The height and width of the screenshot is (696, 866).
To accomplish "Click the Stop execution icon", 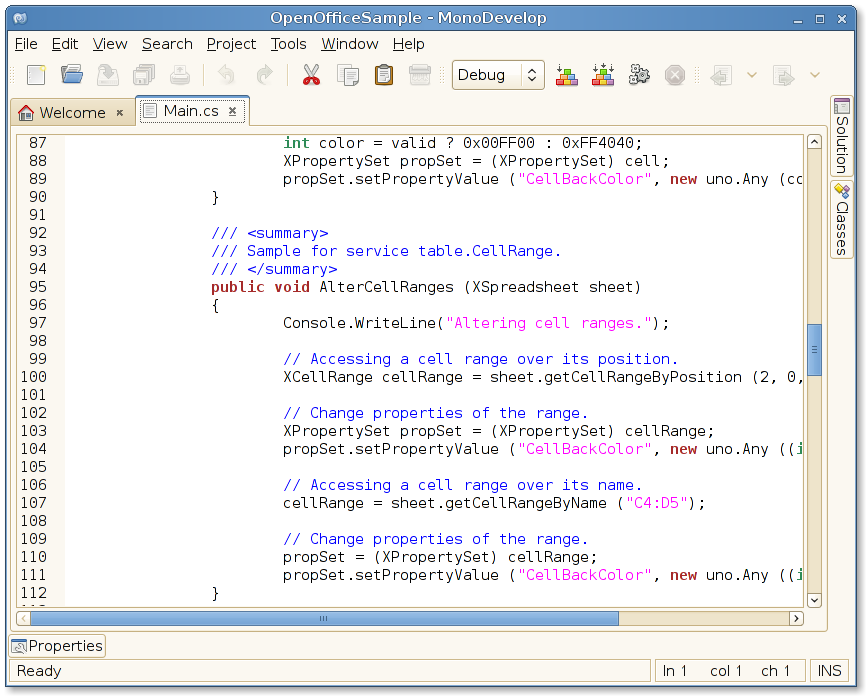I will pyautogui.click(x=675, y=75).
